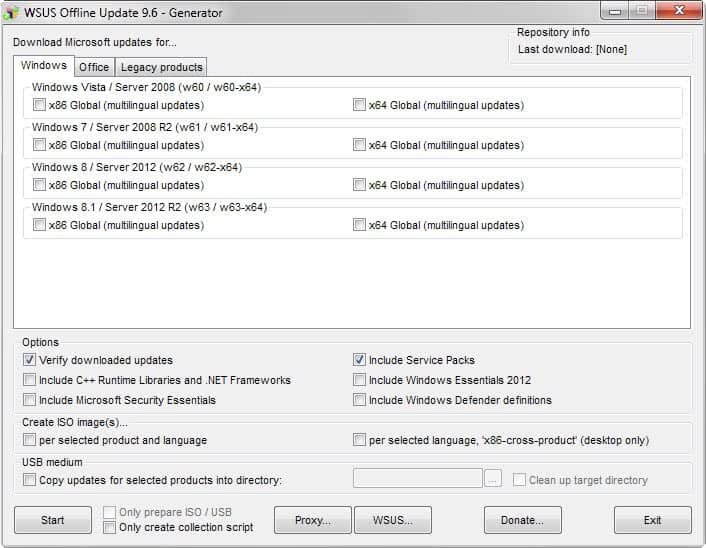Image resolution: width=706 pixels, height=548 pixels.
Task: Tick Windows 8.1 x86 Global updates
Action: (39, 225)
